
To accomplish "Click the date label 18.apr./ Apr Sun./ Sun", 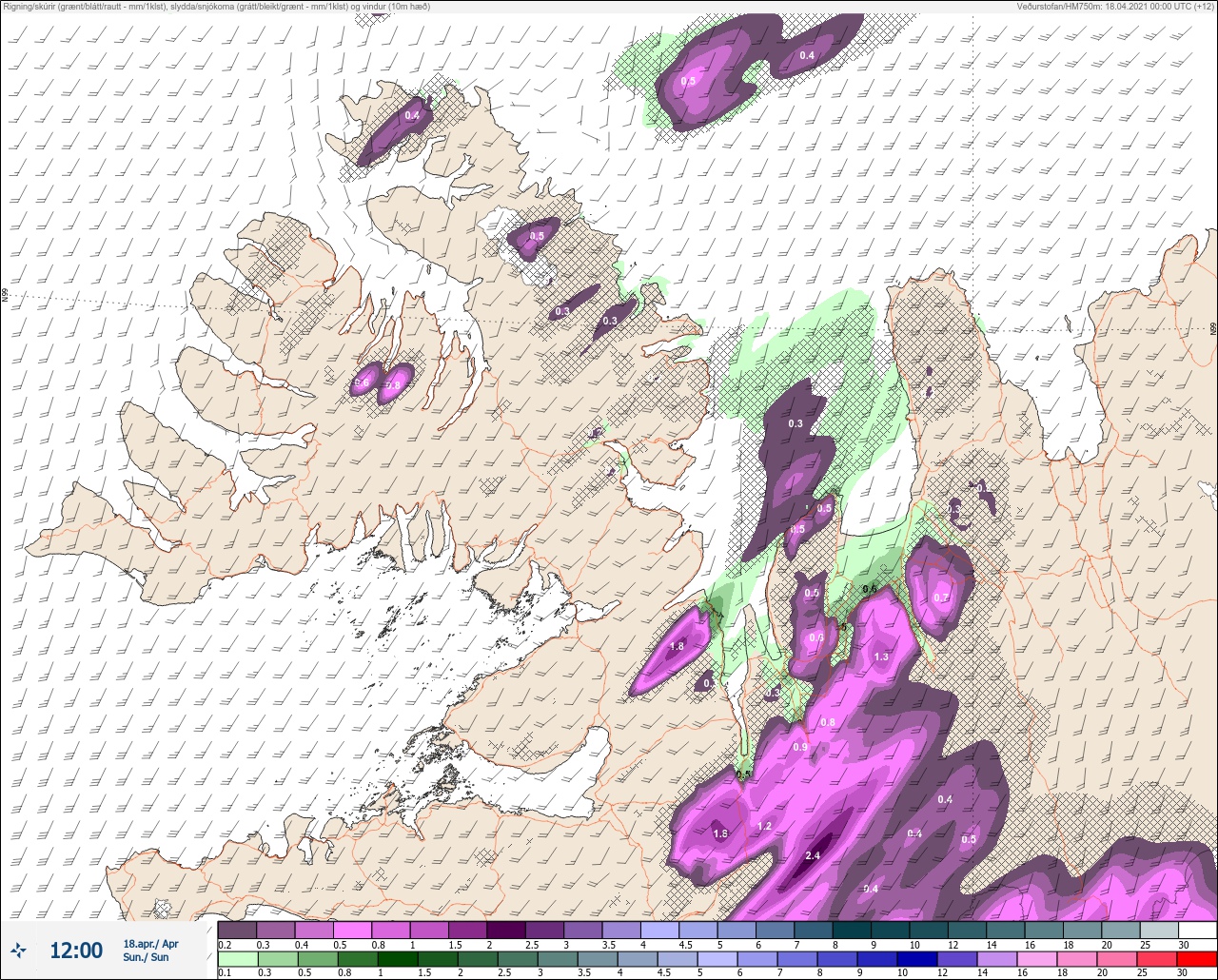I will click(150, 950).
